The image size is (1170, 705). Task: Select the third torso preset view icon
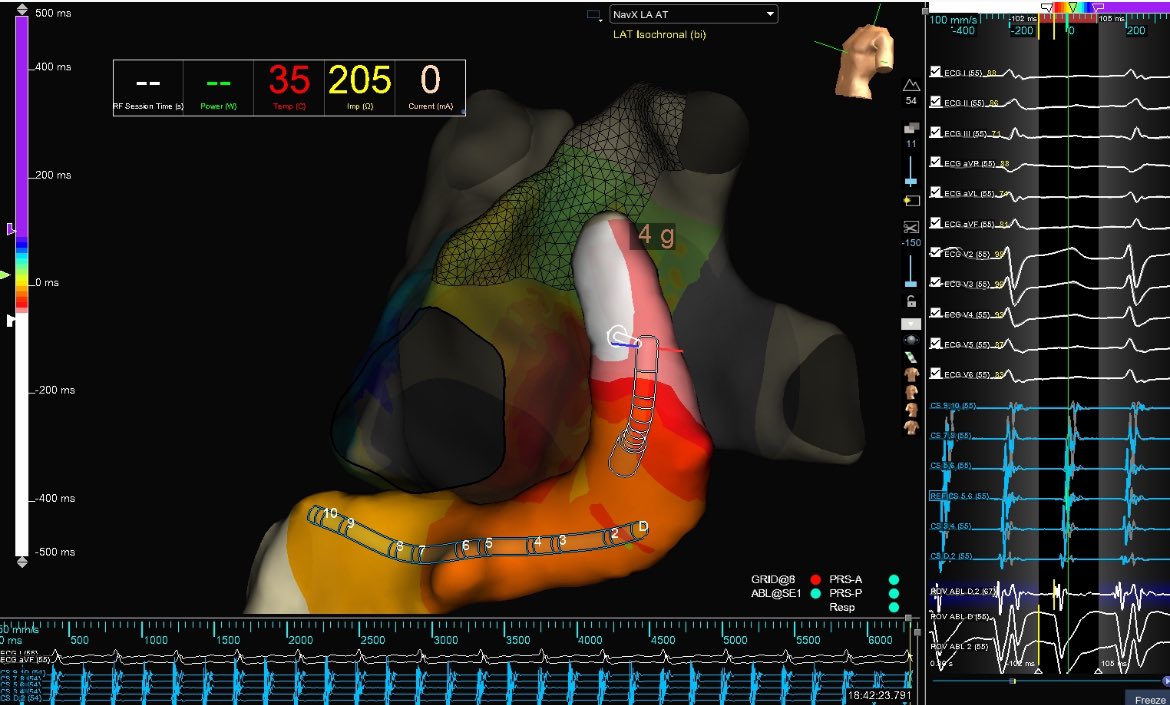(x=911, y=410)
